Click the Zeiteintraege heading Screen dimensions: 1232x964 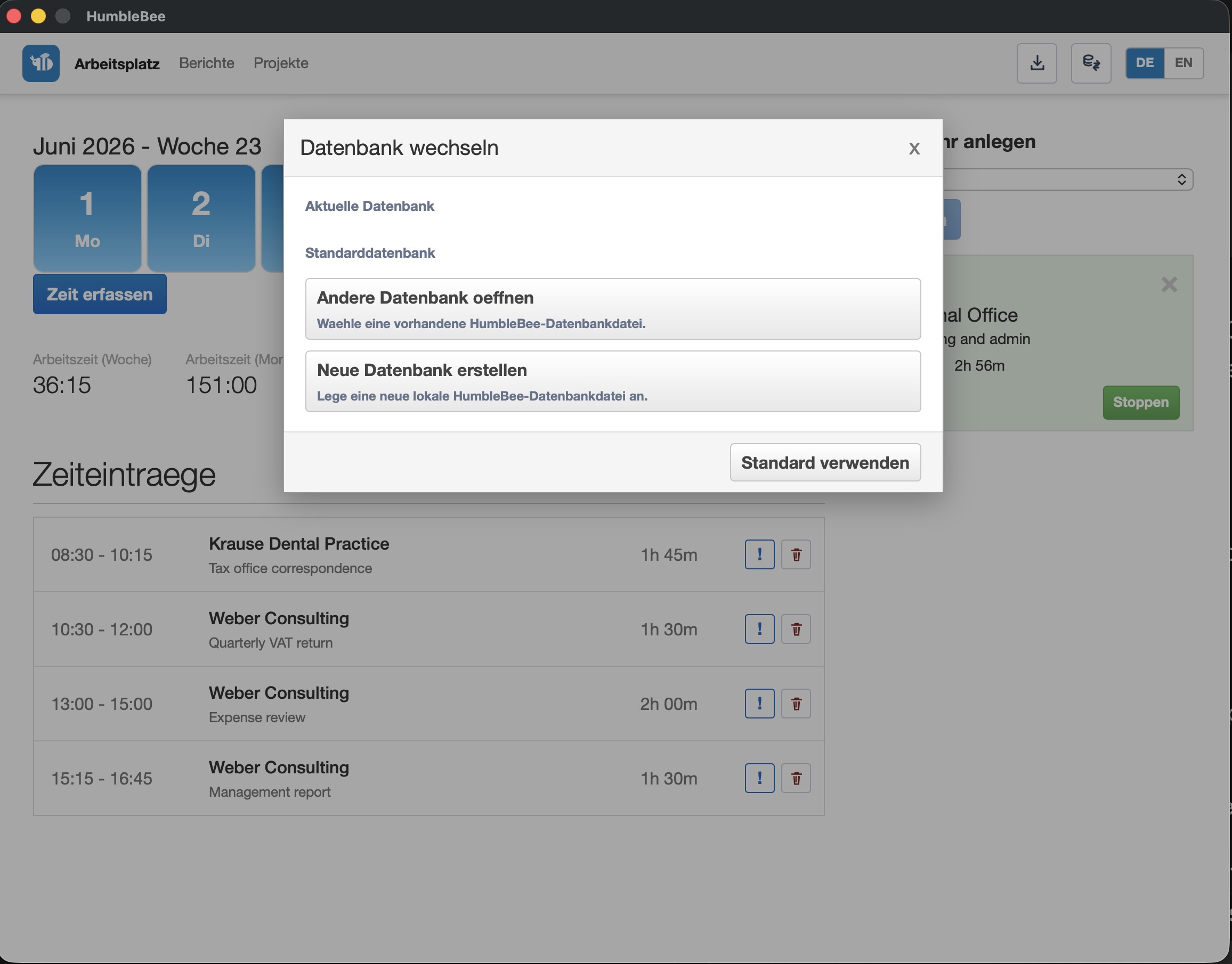coord(124,475)
